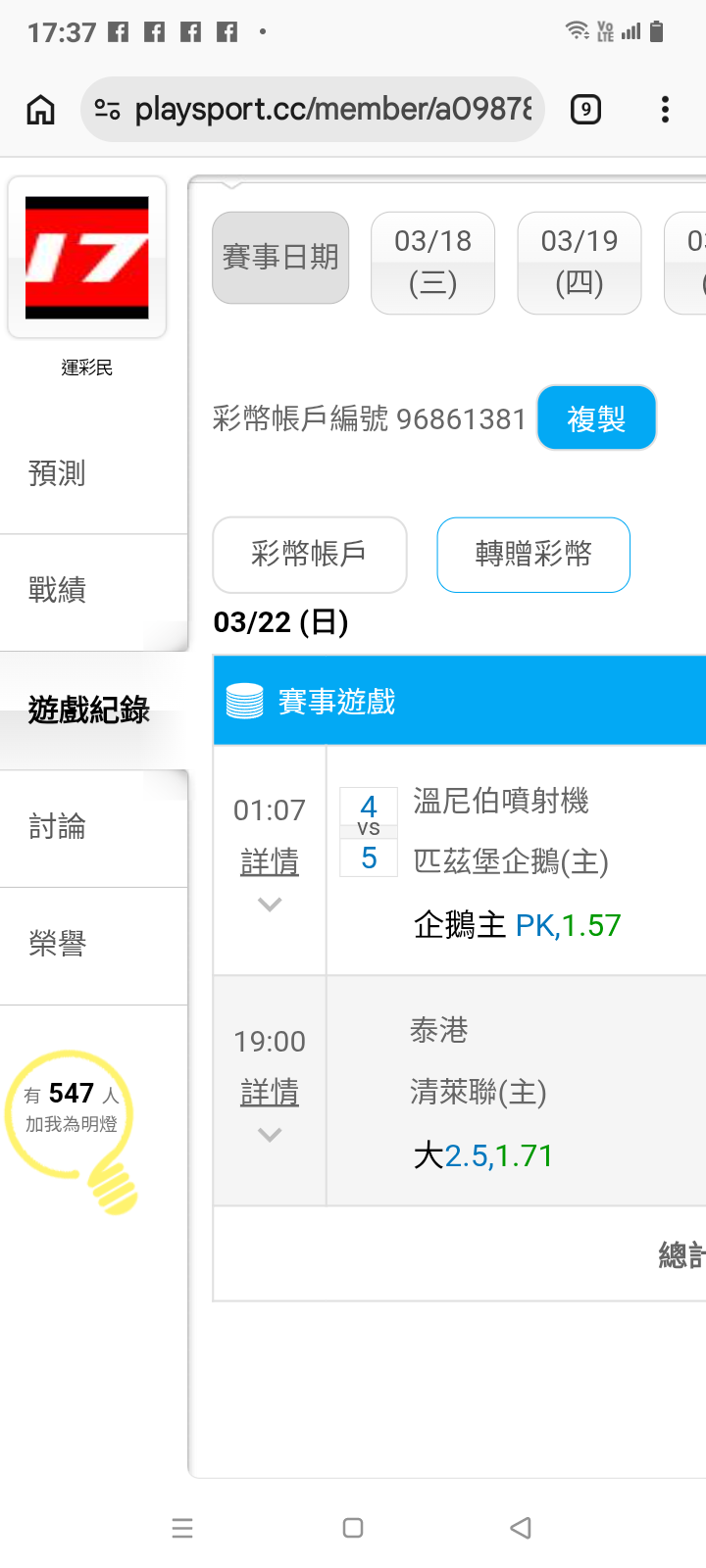Click the blue 複製 button
The width and height of the screenshot is (706, 1568).
point(596,418)
